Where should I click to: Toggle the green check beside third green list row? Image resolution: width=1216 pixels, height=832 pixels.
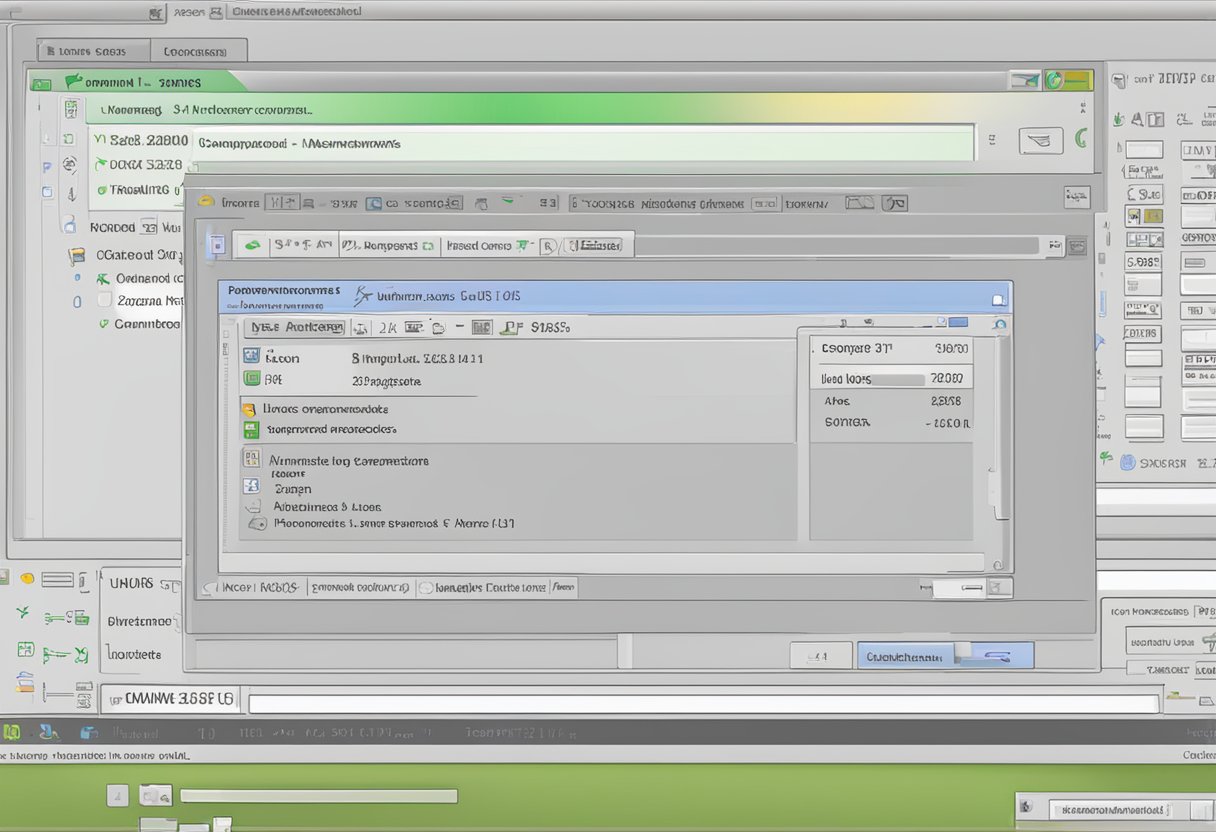click(x=101, y=189)
